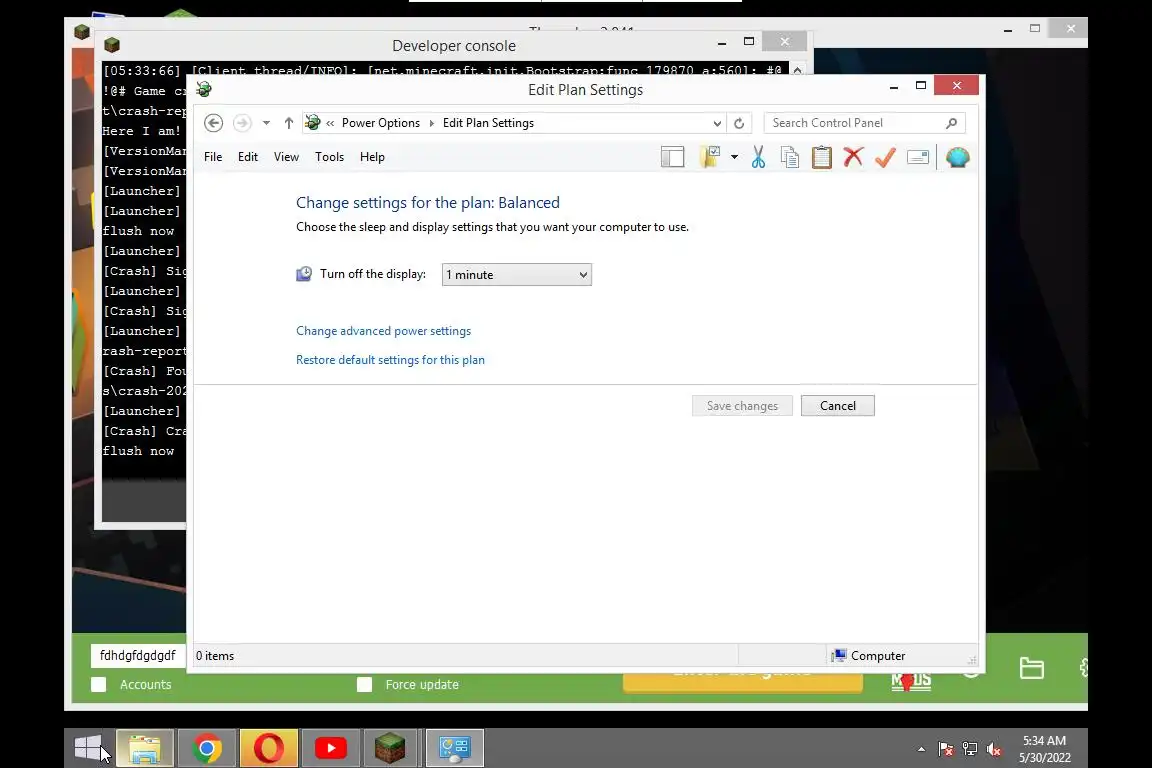The height and width of the screenshot is (768, 1152).
Task: Click the muted volume tray icon
Action: (x=994, y=750)
